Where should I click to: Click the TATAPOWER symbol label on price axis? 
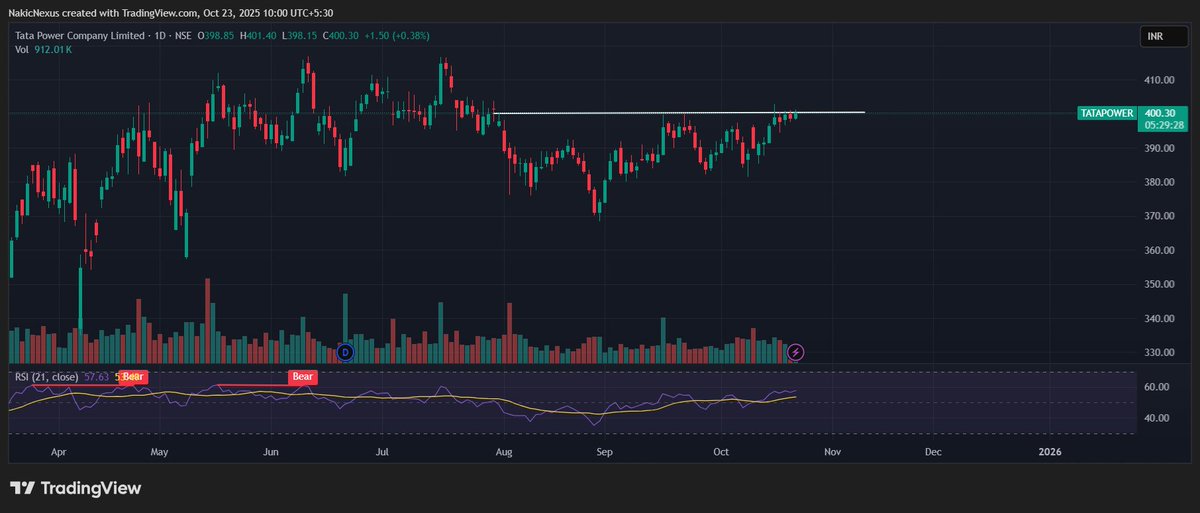point(1107,114)
